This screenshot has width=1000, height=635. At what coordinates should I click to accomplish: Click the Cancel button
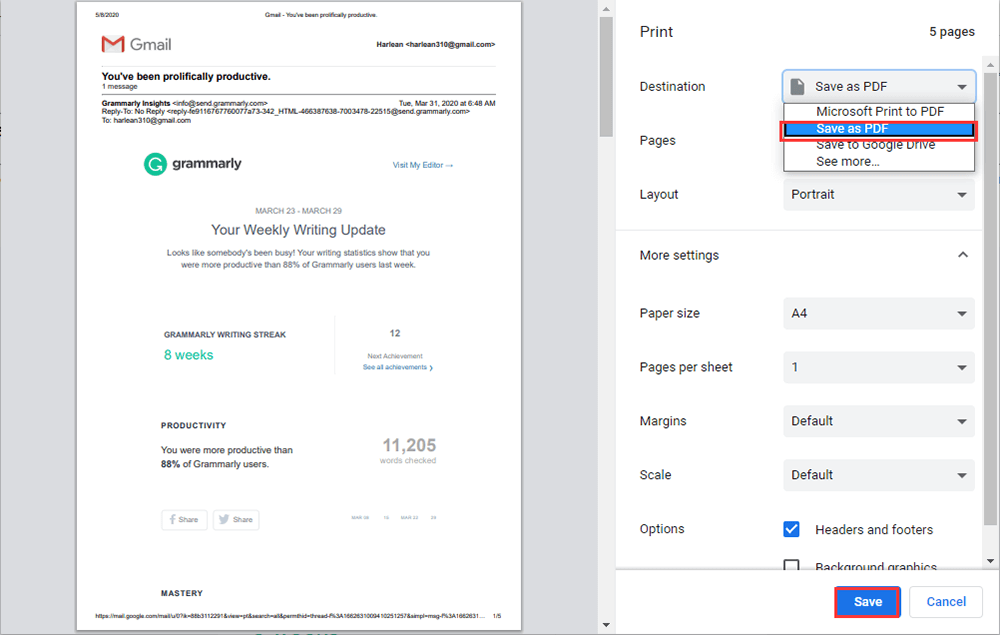946,602
